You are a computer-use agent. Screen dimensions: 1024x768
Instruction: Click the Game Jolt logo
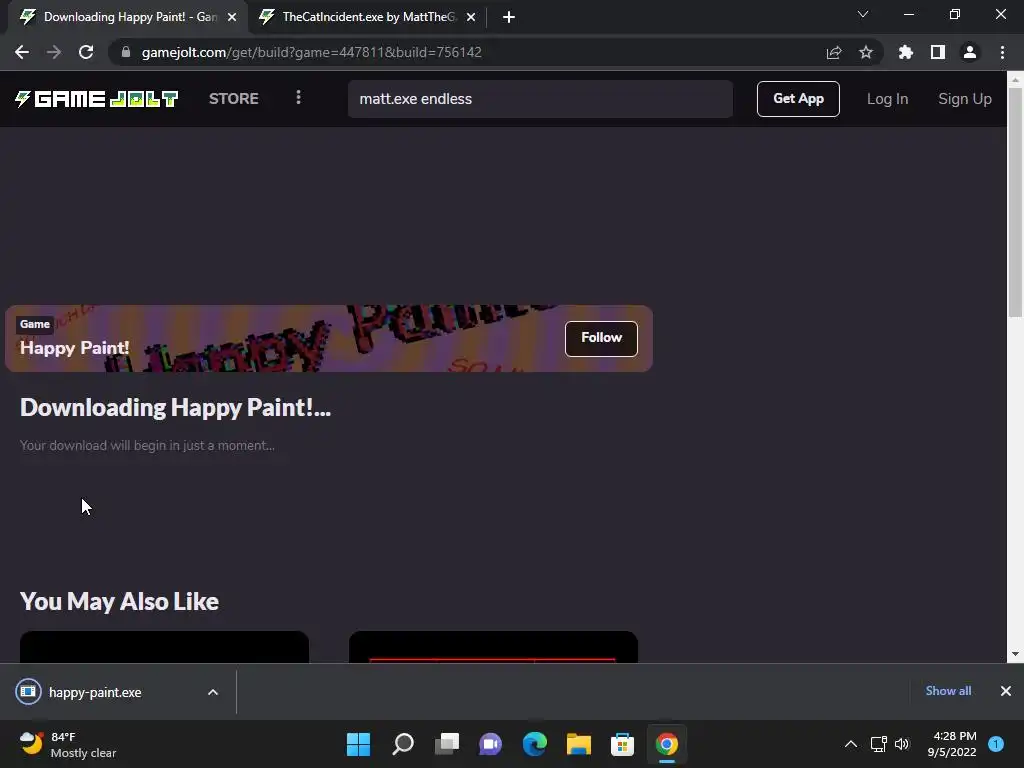97,99
